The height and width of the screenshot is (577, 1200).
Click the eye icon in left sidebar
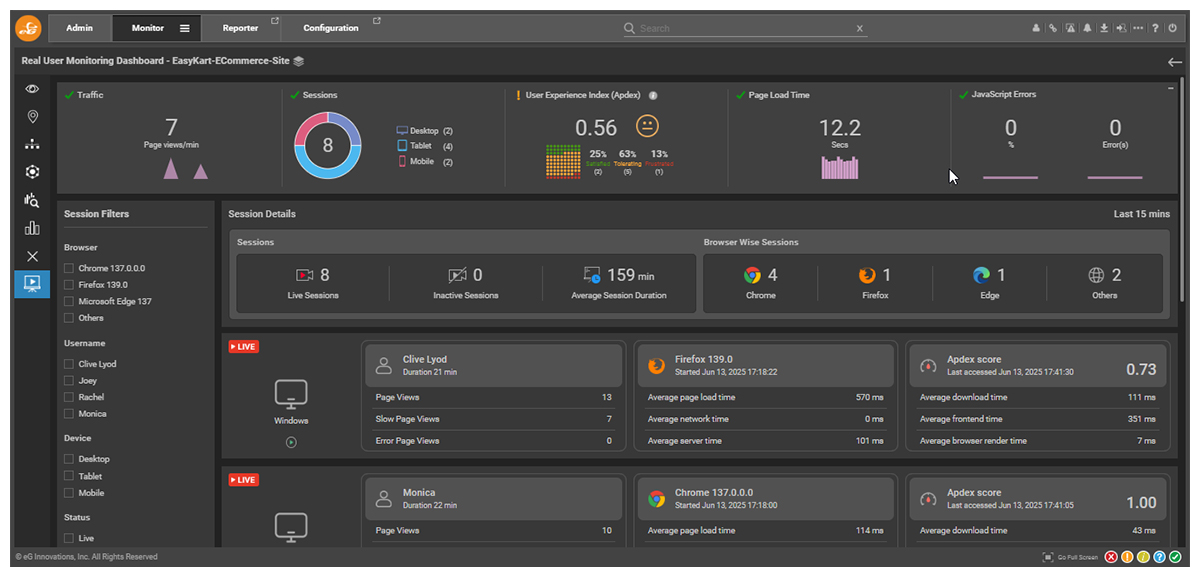click(32, 89)
